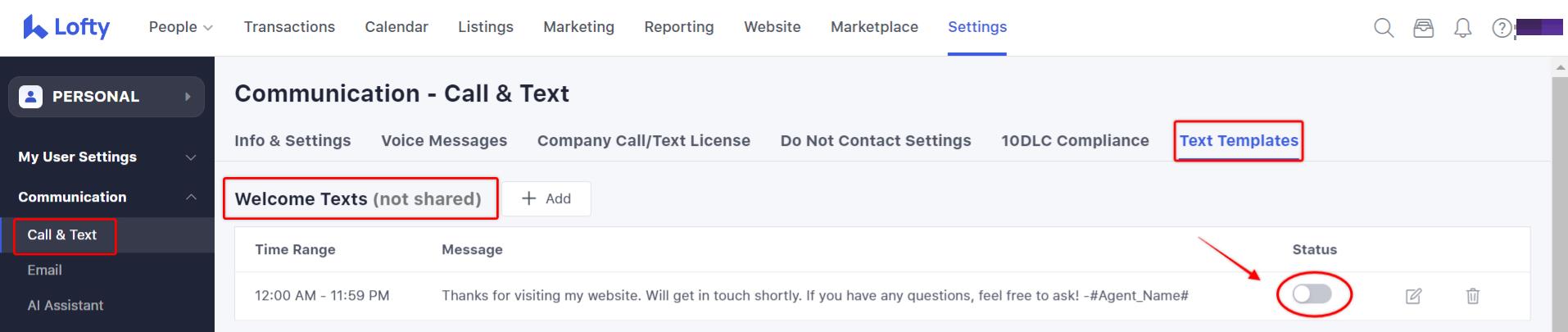This screenshot has width=1568, height=332.
Task: Open the notifications bell
Action: coord(1463,28)
